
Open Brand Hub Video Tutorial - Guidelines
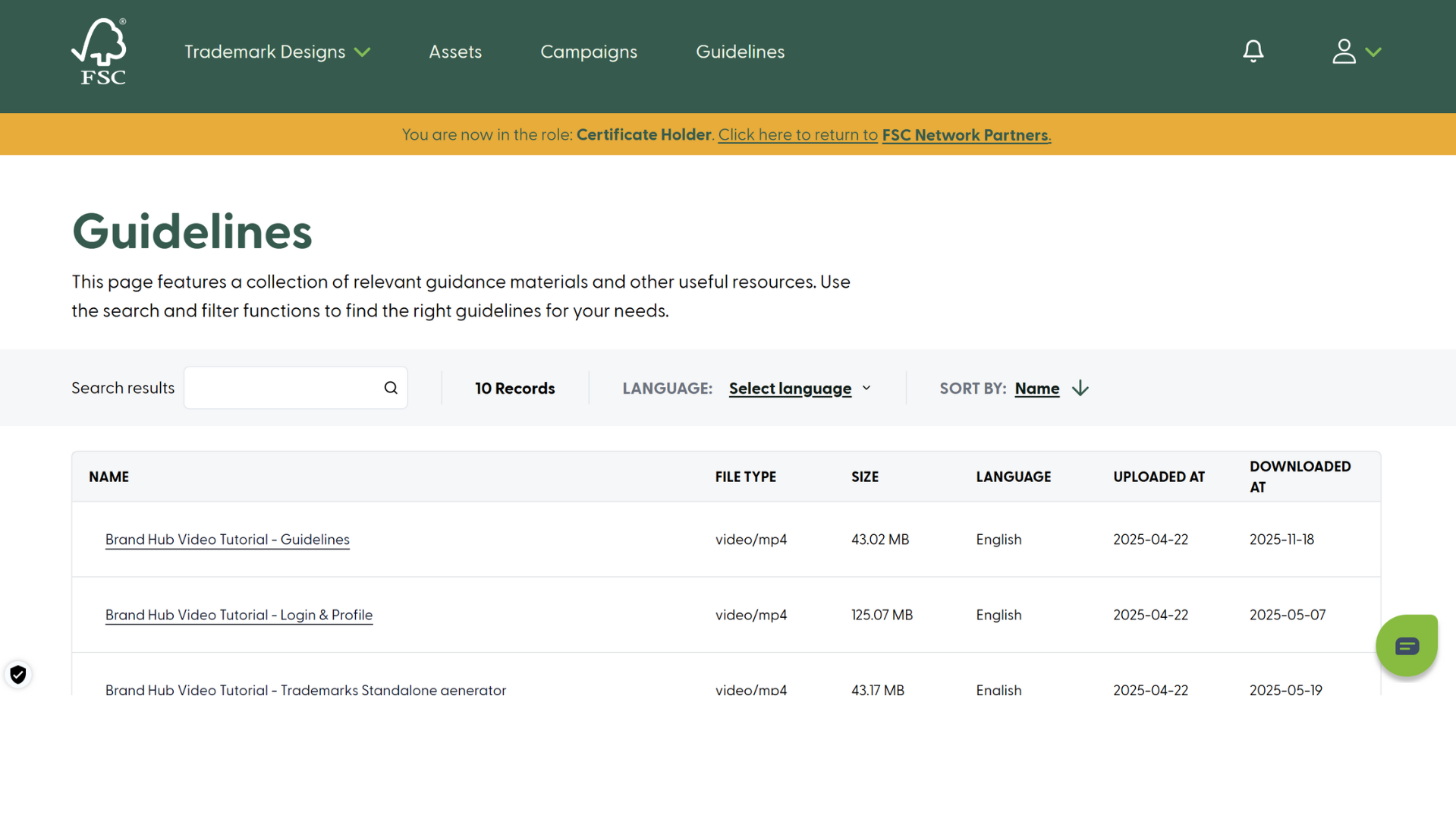(227, 540)
